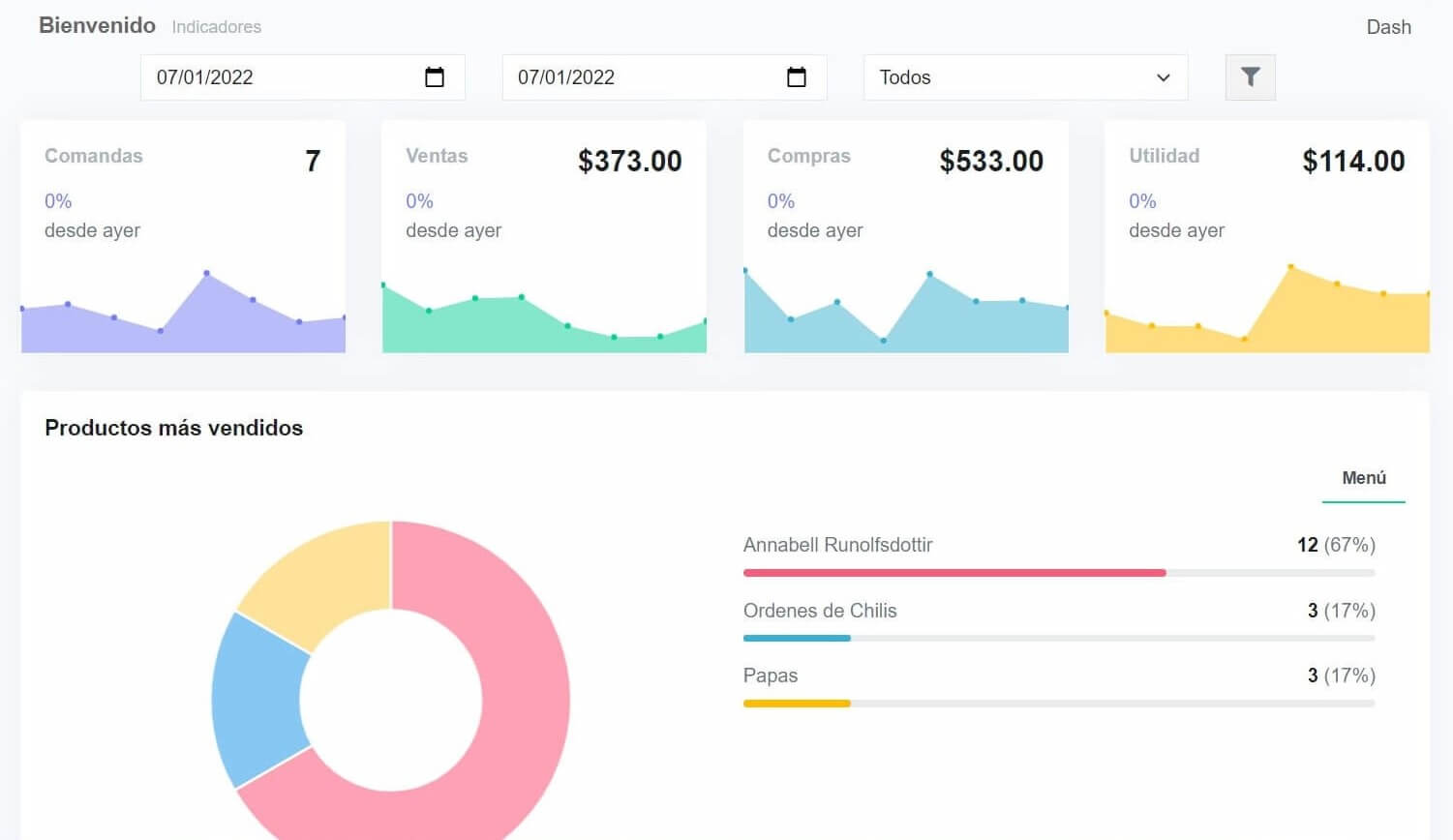Click the Utilidad card title
Viewport: 1453px width, 840px height.
click(x=1165, y=156)
